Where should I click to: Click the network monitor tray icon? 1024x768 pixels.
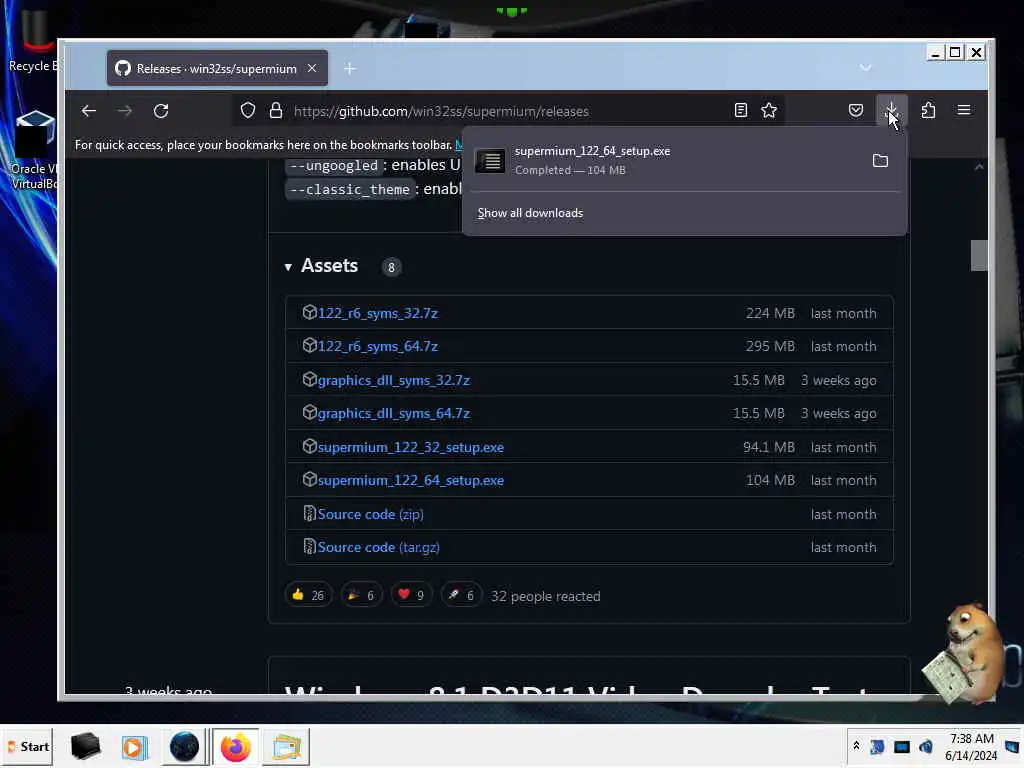pos(902,746)
